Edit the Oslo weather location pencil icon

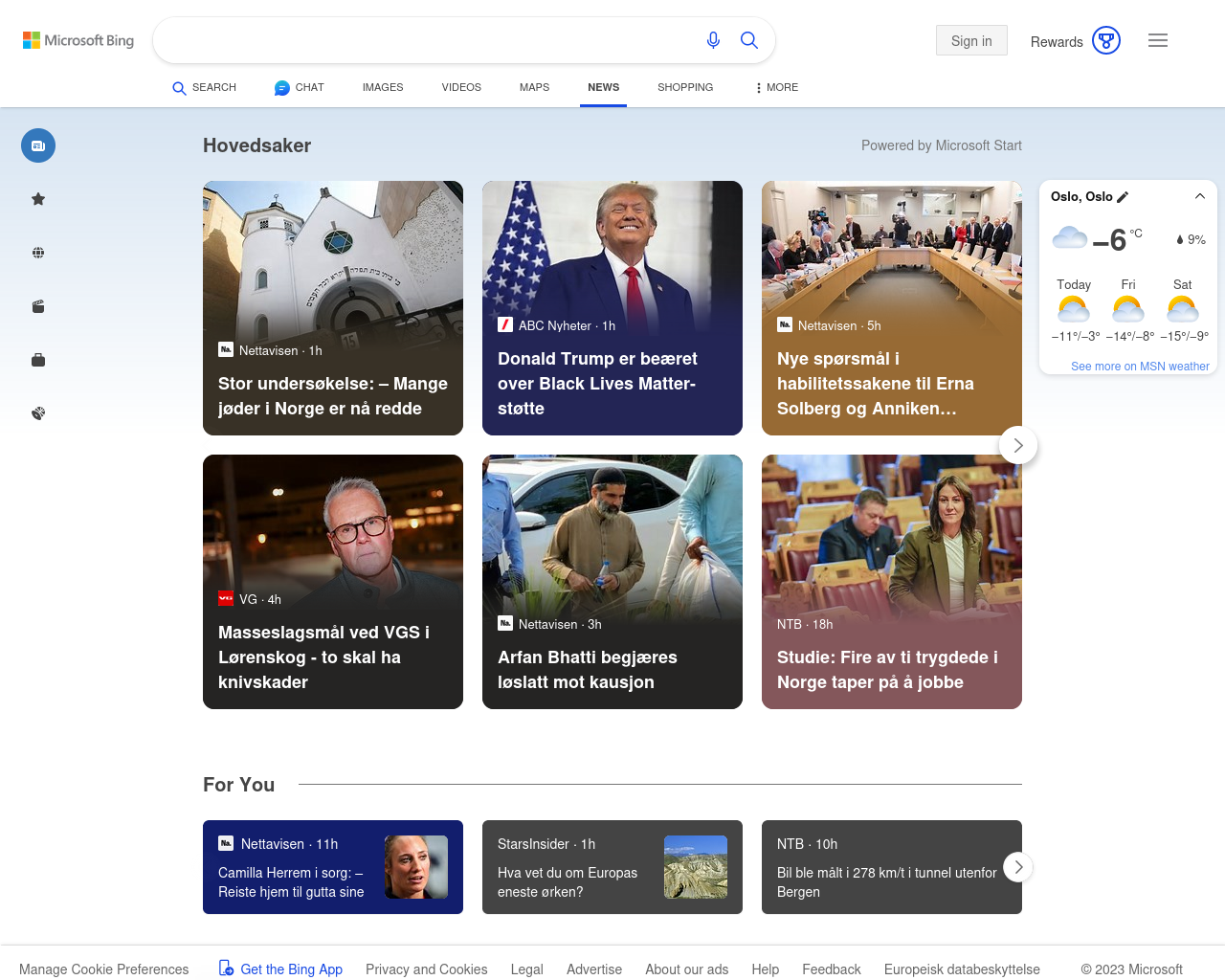tap(1123, 197)
